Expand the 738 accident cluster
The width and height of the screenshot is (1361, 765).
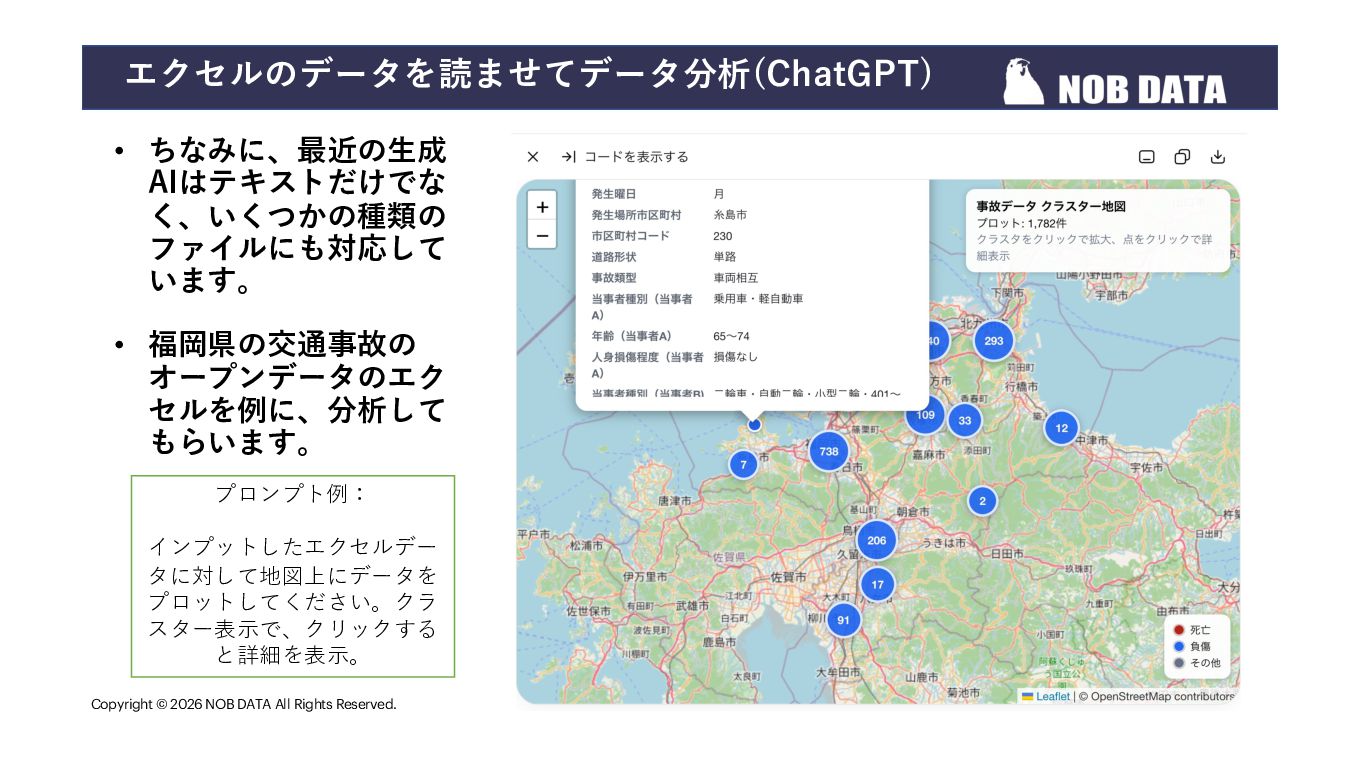pos(829,451)
